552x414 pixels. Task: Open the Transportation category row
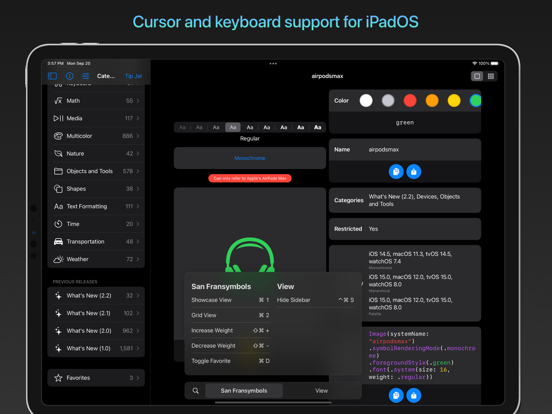pyautogui.click(x=96, y=242)
